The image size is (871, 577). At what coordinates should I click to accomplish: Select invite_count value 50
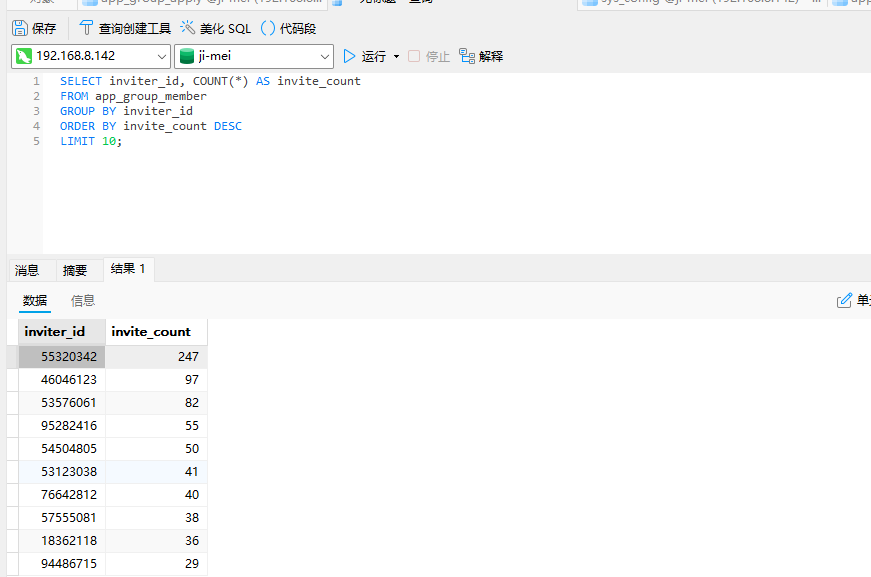(157, 449)
